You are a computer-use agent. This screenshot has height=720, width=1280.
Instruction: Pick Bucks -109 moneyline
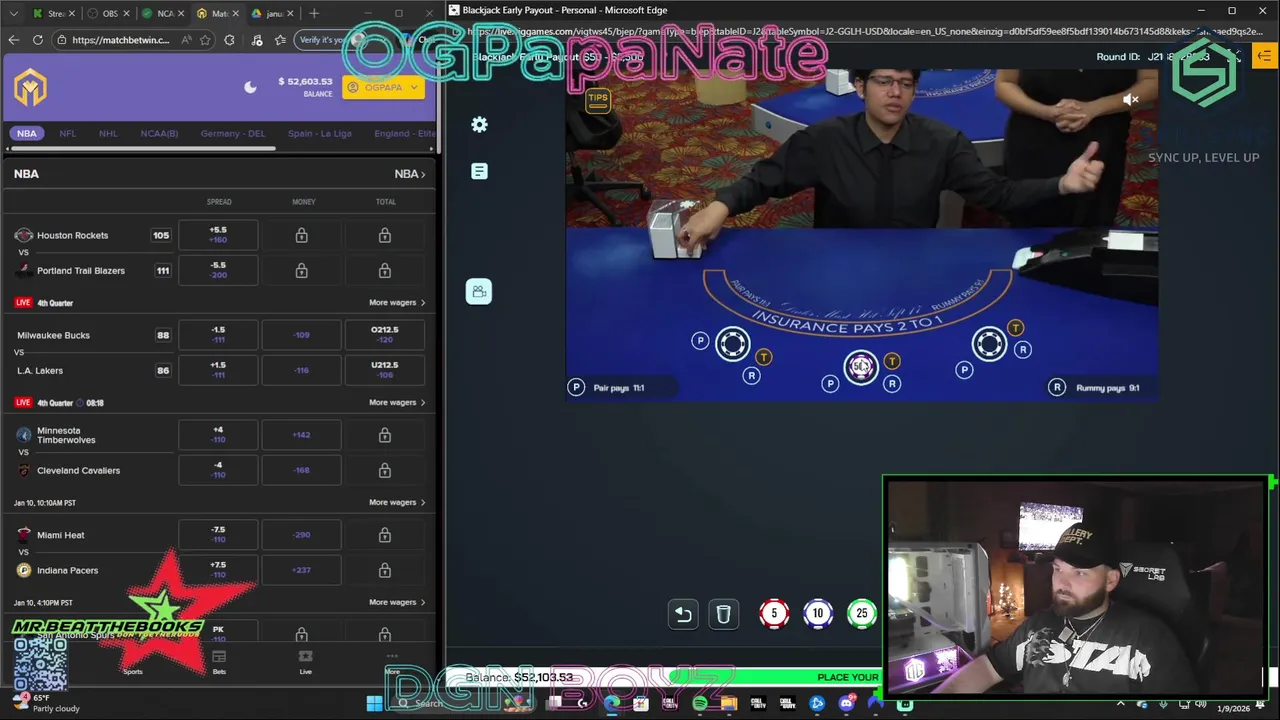(x=301, y=335)
